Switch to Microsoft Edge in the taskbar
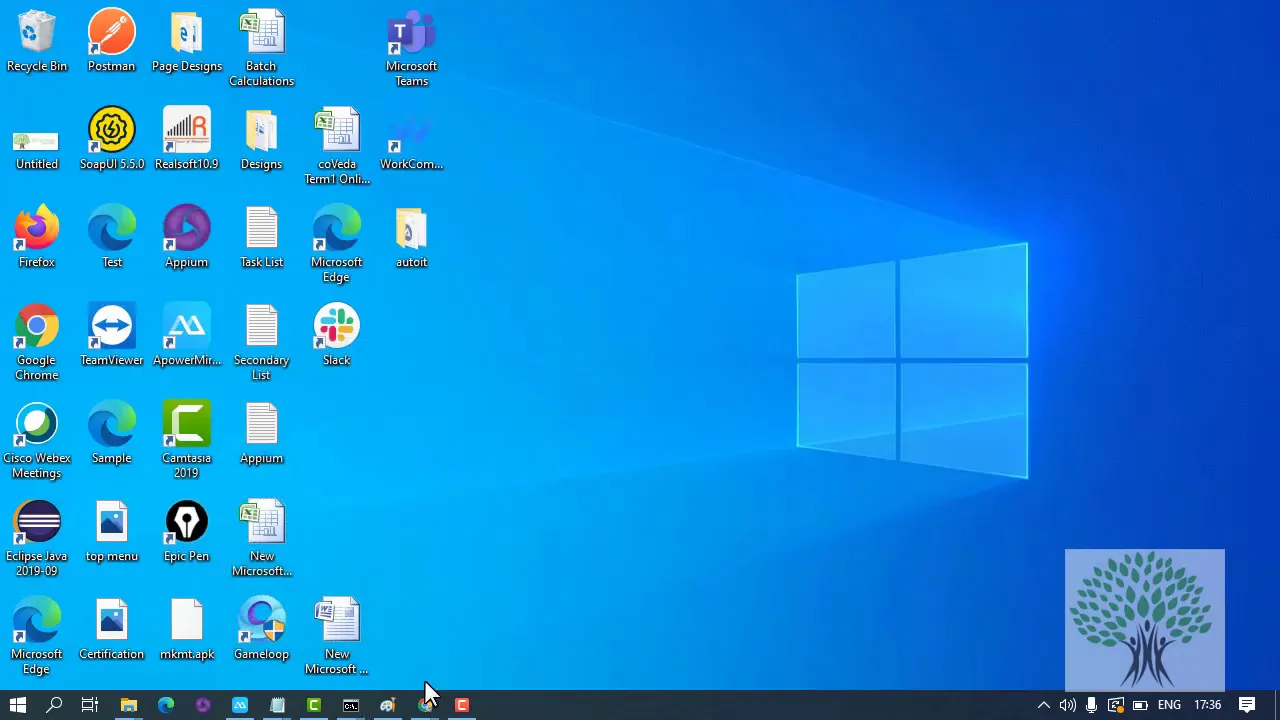 [x=165, y=705]
